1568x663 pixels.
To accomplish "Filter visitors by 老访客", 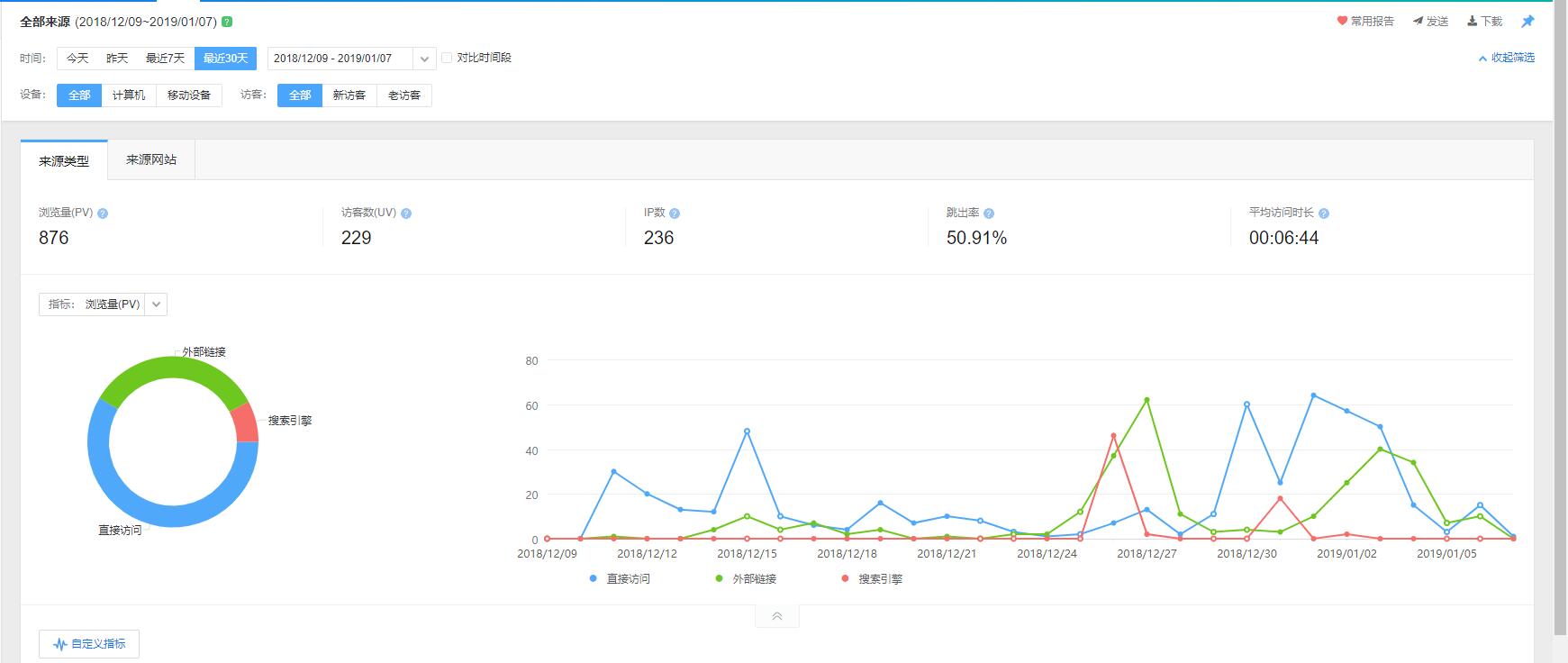I will [x=404, y=95].
